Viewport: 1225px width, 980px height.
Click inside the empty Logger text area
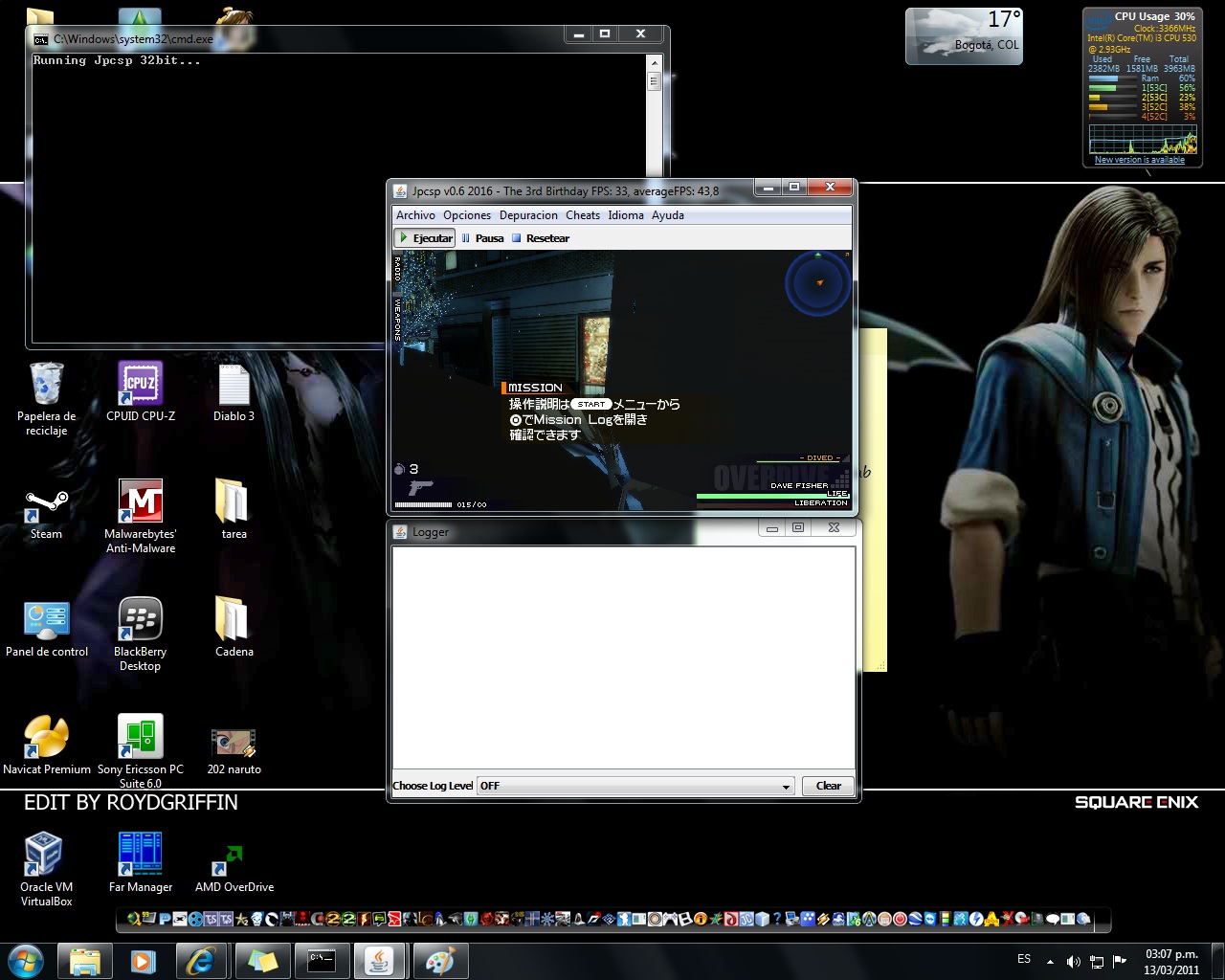[623, 657]
